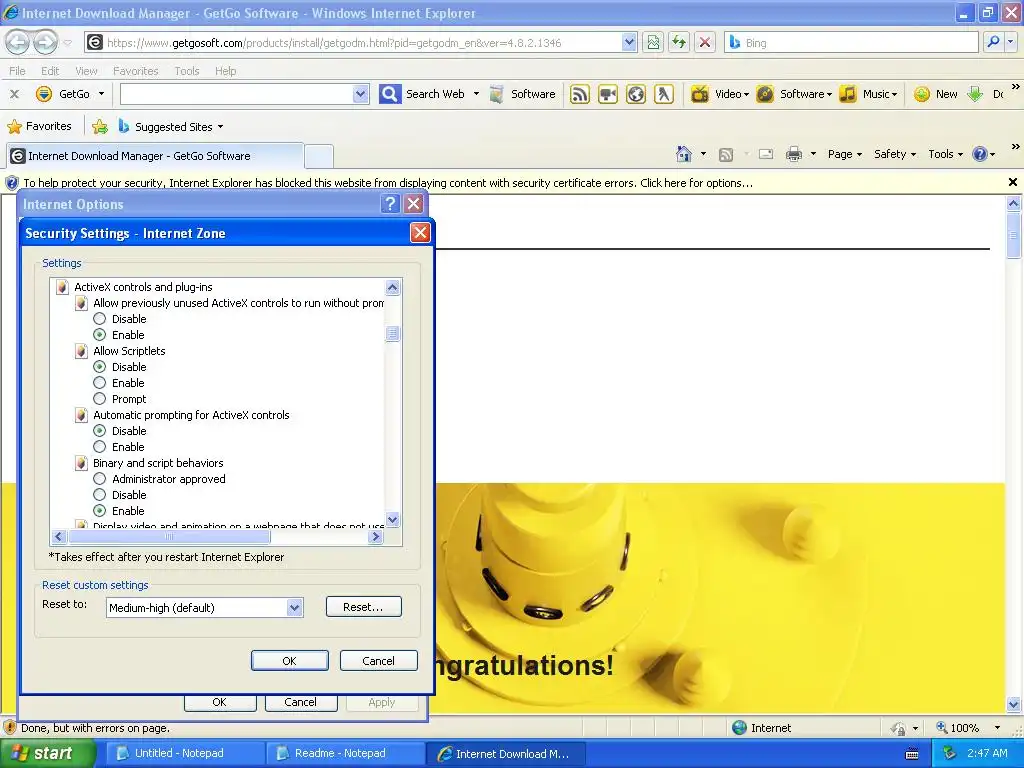Viewport: 1024px width, 768px height.
Task: Click the Refresh page icon
Action: pos(679,42)
